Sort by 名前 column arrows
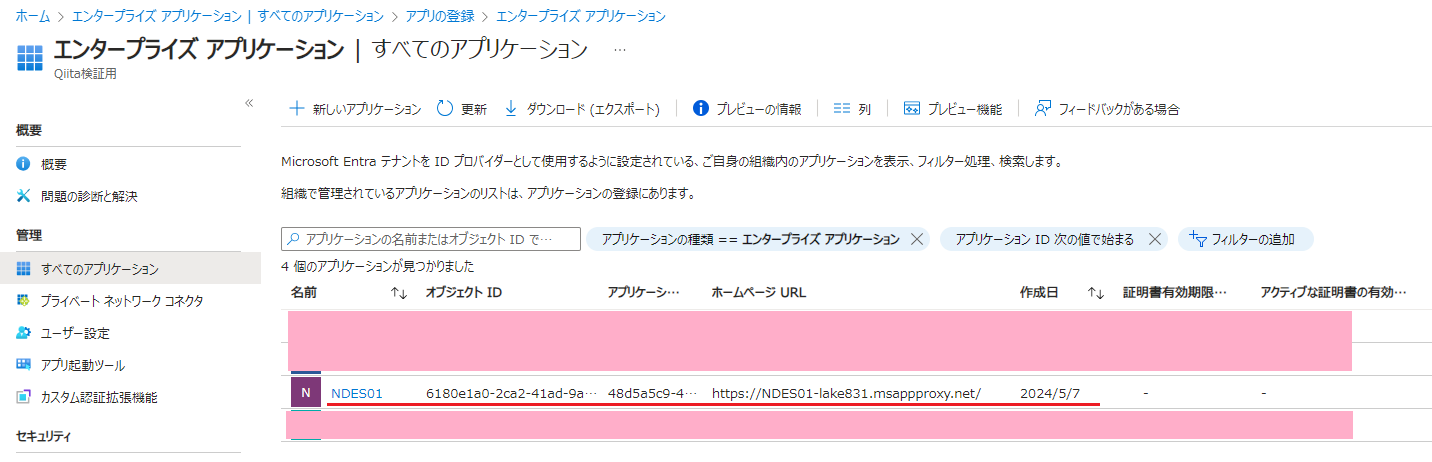 pos(399,293)
